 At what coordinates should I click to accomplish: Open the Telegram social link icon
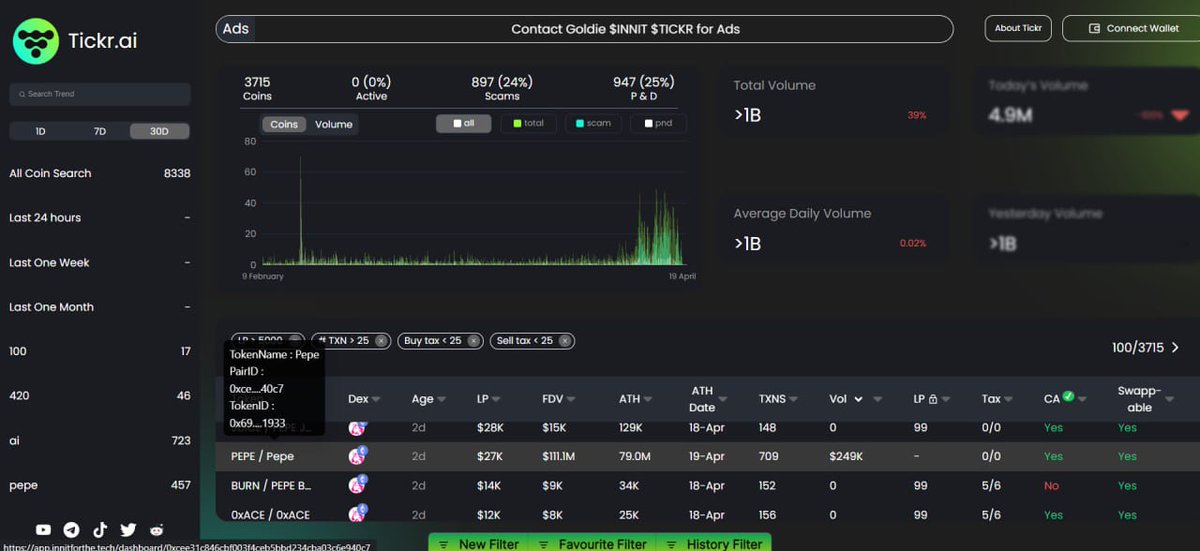pyautogui.click(x=71, y=530)
